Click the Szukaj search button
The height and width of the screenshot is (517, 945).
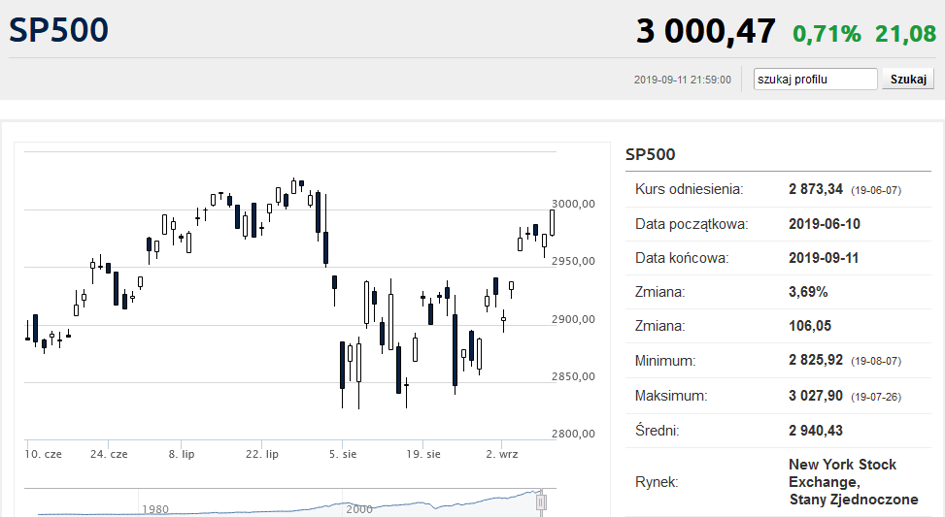908,79
